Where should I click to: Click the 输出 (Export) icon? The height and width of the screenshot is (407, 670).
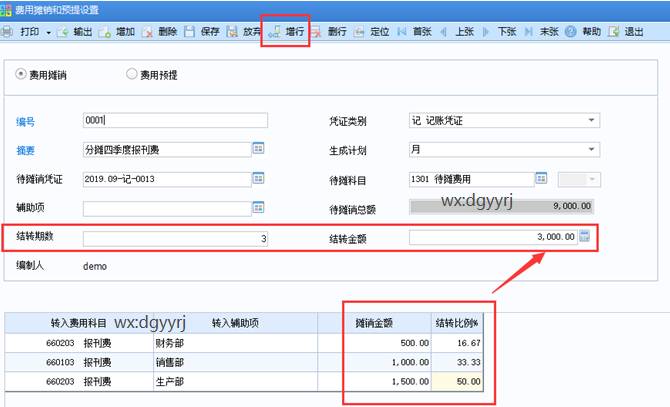click(x=63, y=32)
